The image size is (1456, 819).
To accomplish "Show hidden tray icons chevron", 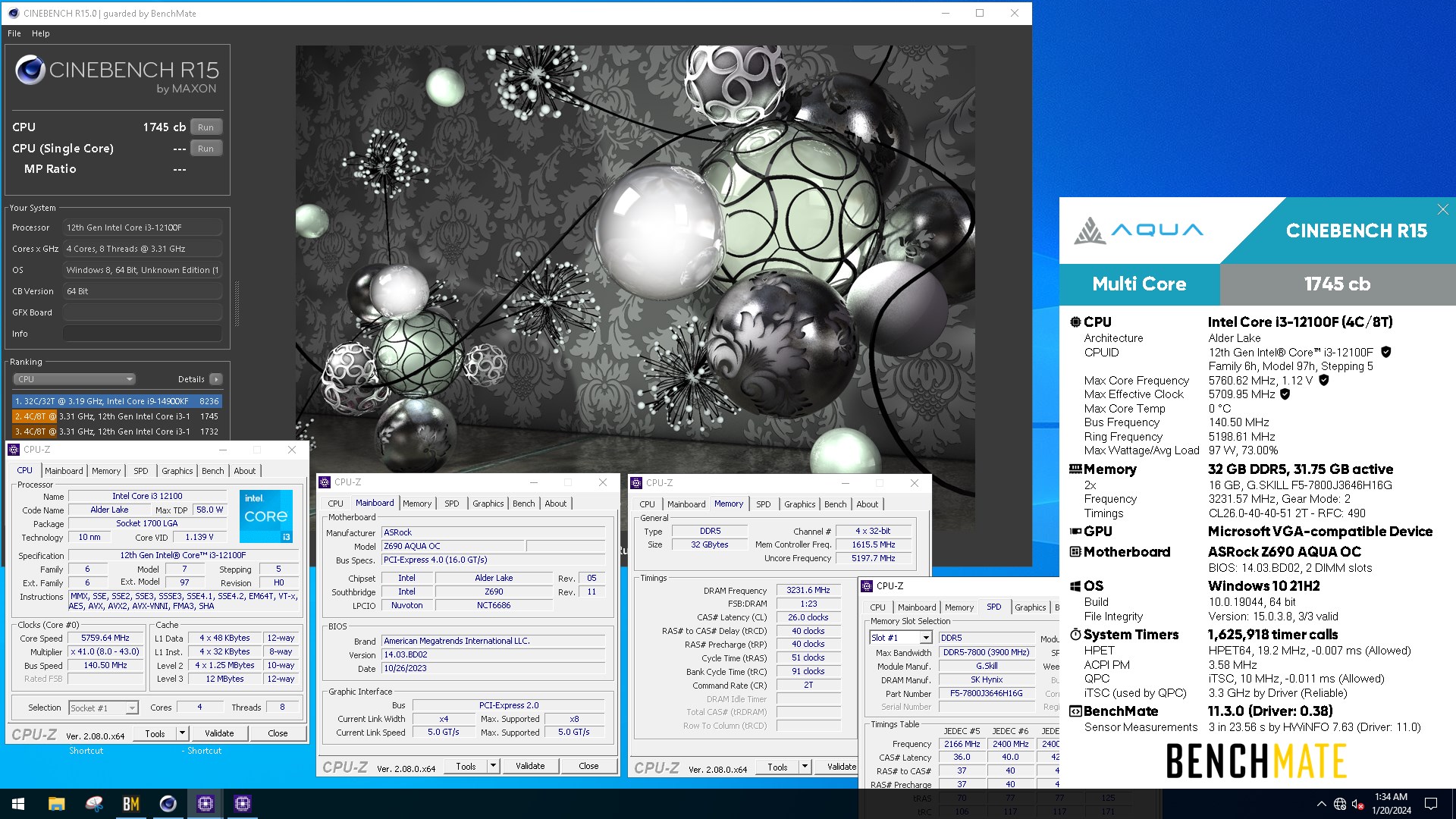I will coord(1322,804).
